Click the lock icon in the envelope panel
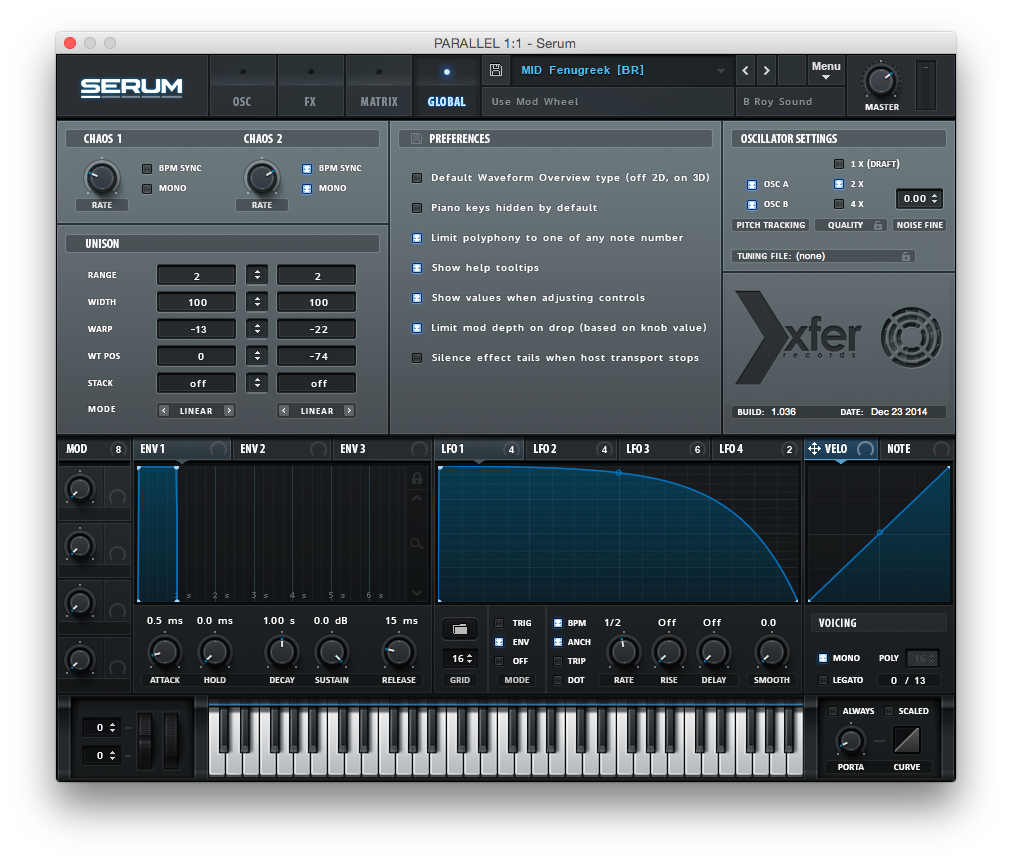This screenshot has height=862, width=1012. tap(416, 479)
